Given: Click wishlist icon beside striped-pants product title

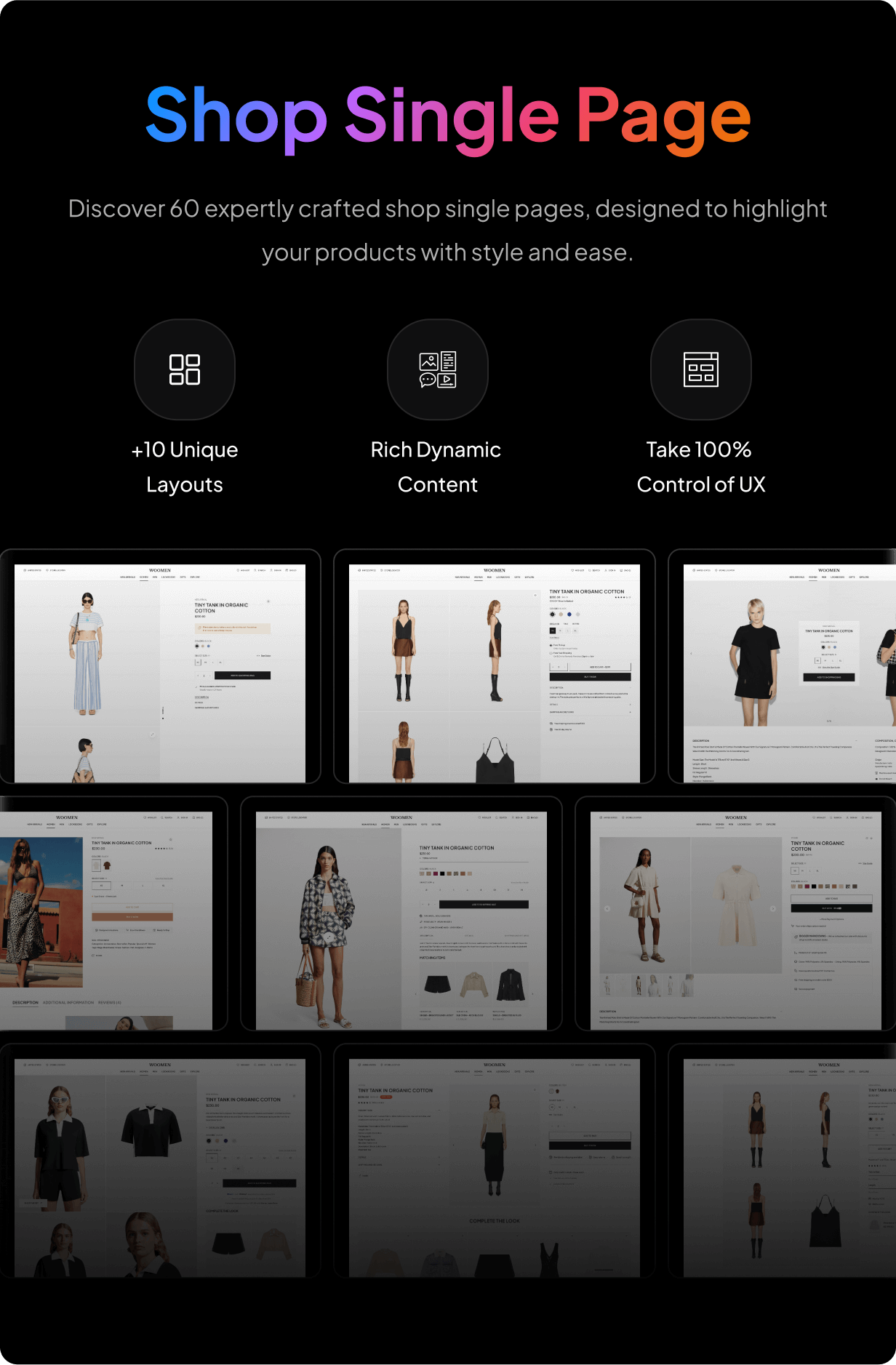Looking at the screenshot, I should tap(268, 601).
